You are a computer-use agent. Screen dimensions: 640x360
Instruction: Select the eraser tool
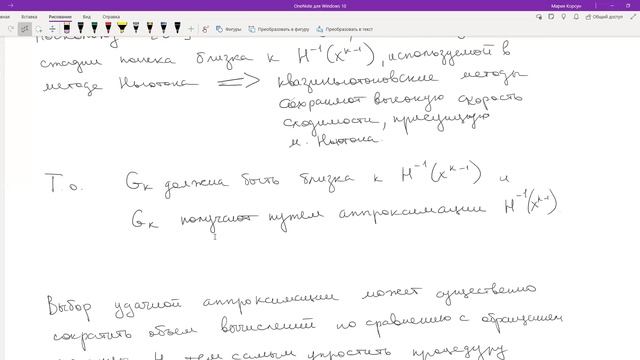67,28
